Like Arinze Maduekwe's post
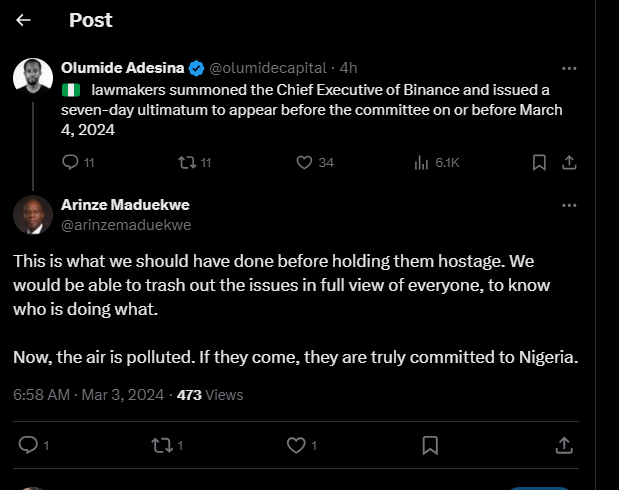619x490 pixels. tap(296, 444)
